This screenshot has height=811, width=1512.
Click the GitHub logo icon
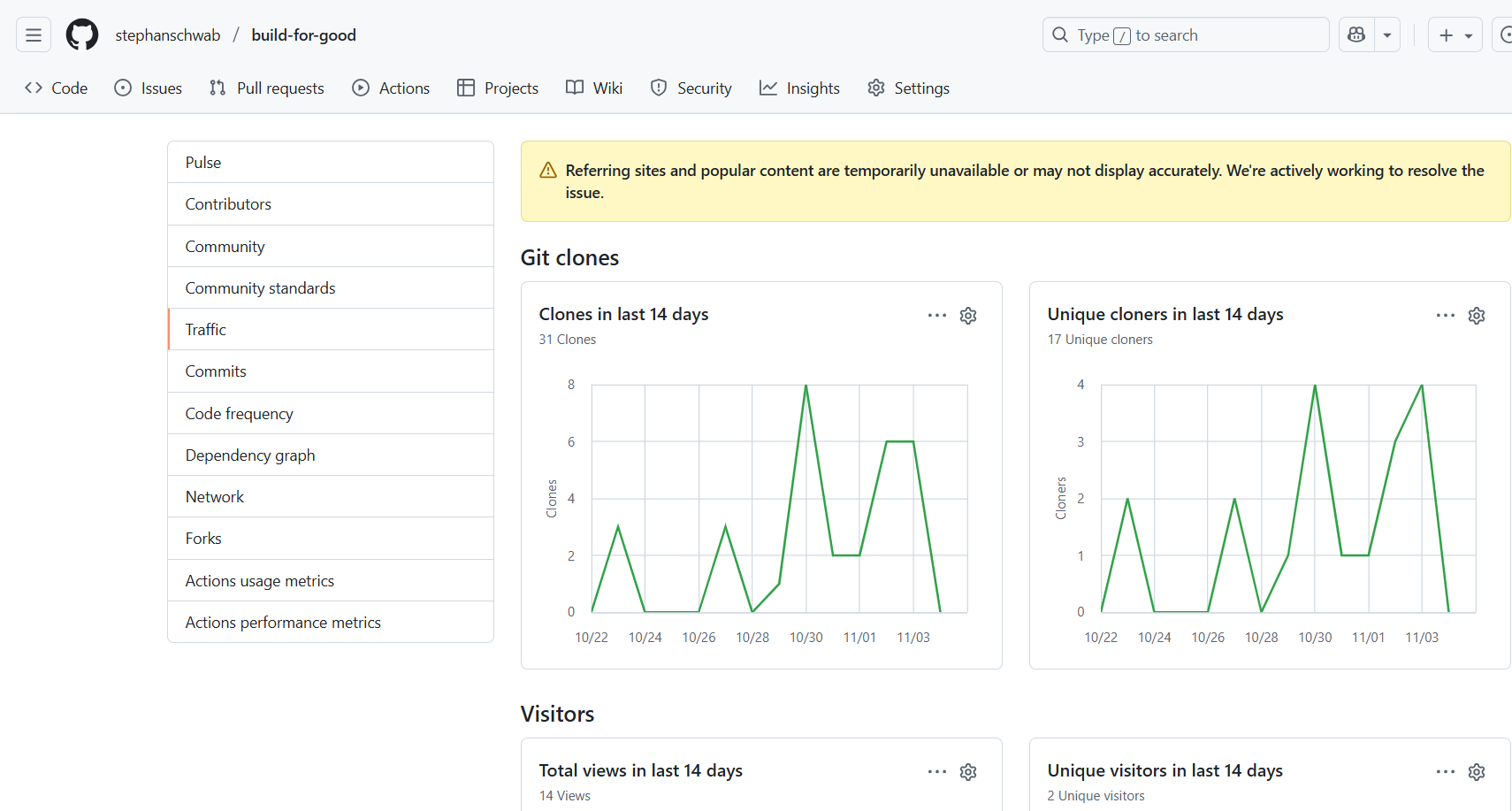82,35
